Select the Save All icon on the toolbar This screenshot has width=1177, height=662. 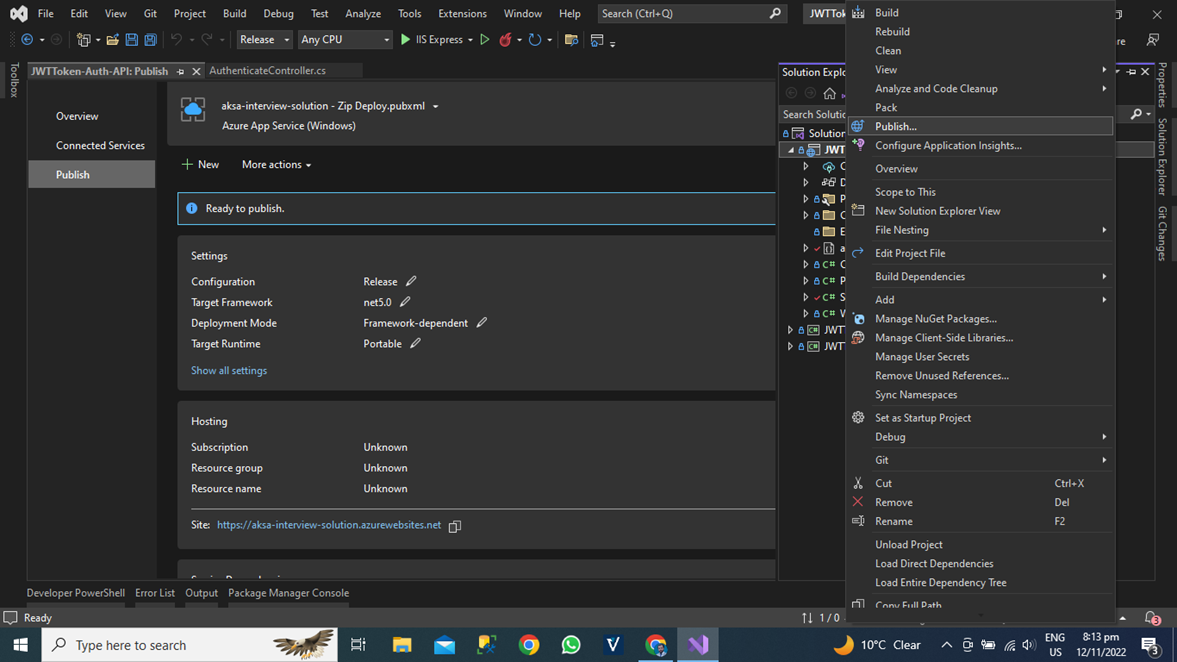coord(150,39)
